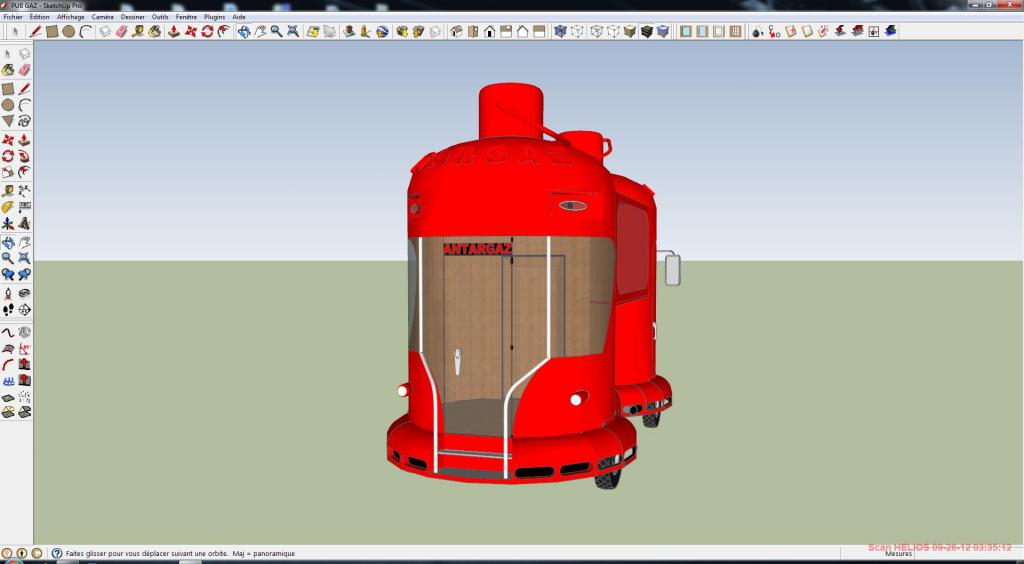This screenshot has width=1024, height=564.
Task: Select Protractor tool in left toolbar
Action: pyautogui.click(x=8, y=207)
